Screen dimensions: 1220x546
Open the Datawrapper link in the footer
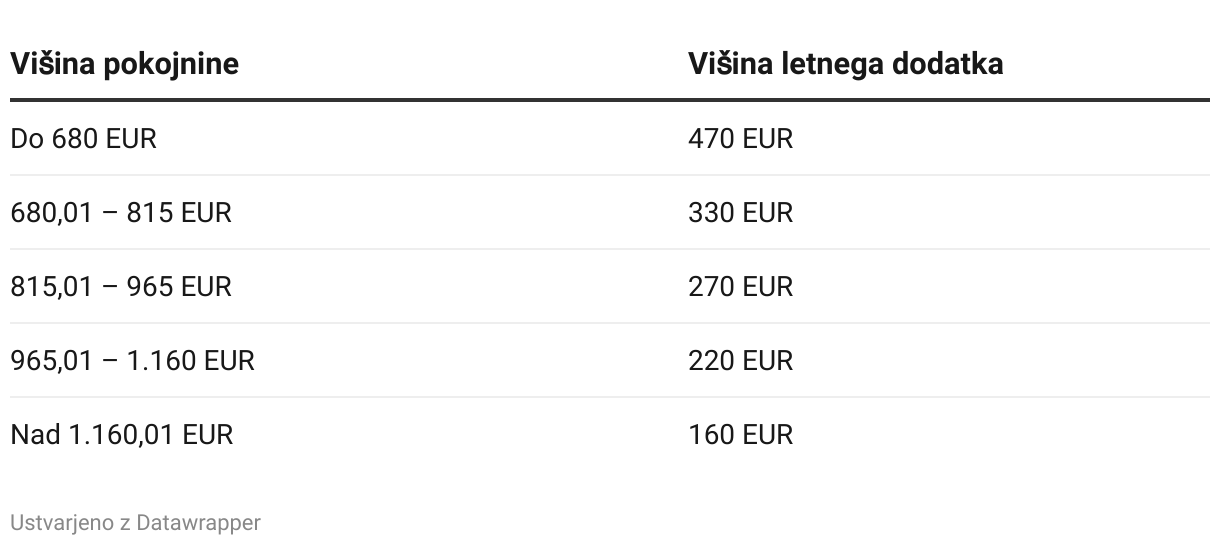click(x=198, y=522)
